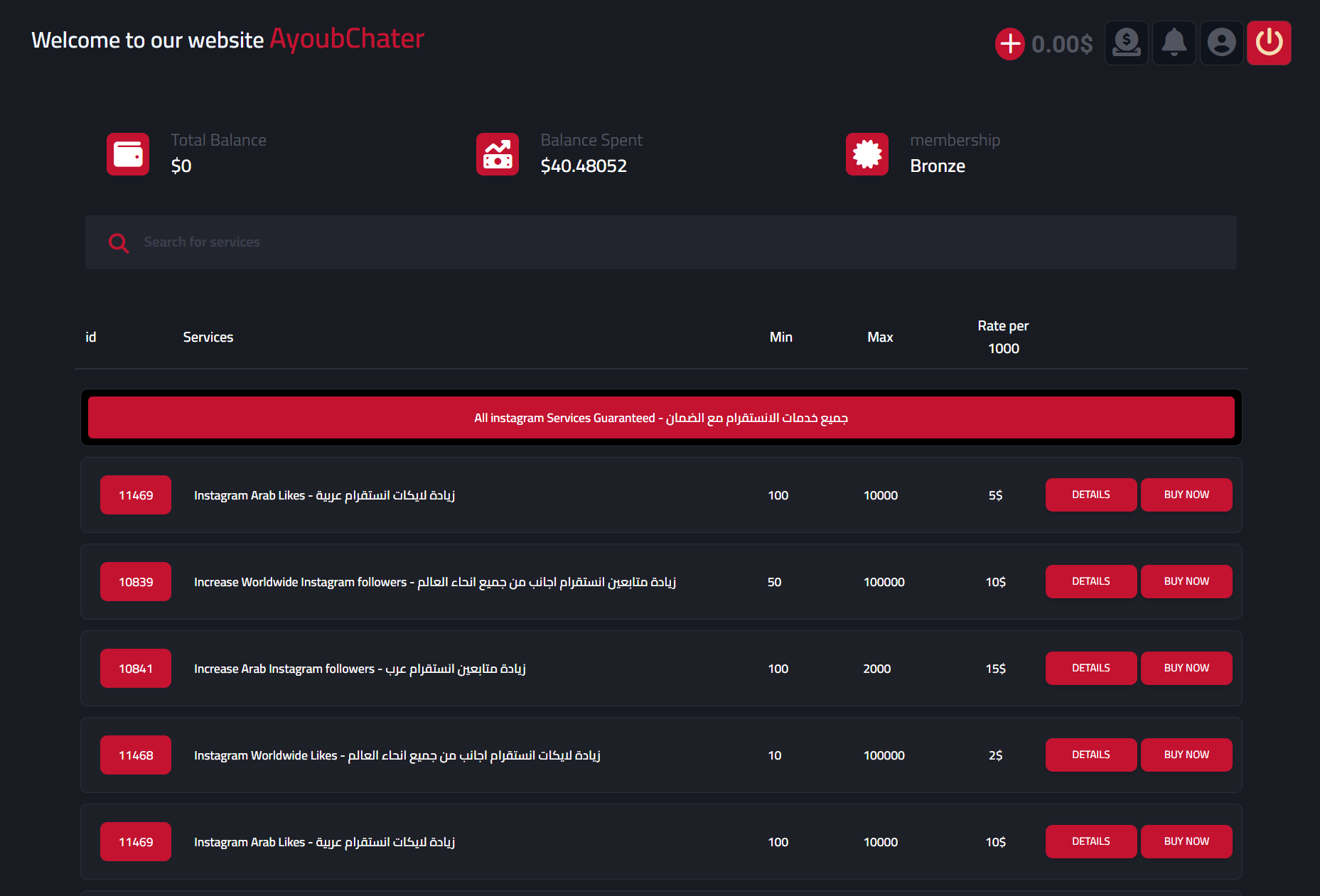Screen dimensions: 1320x896
Task: Buy now Increase Arab Instagram followers
Action: (x=1186, y=668)
